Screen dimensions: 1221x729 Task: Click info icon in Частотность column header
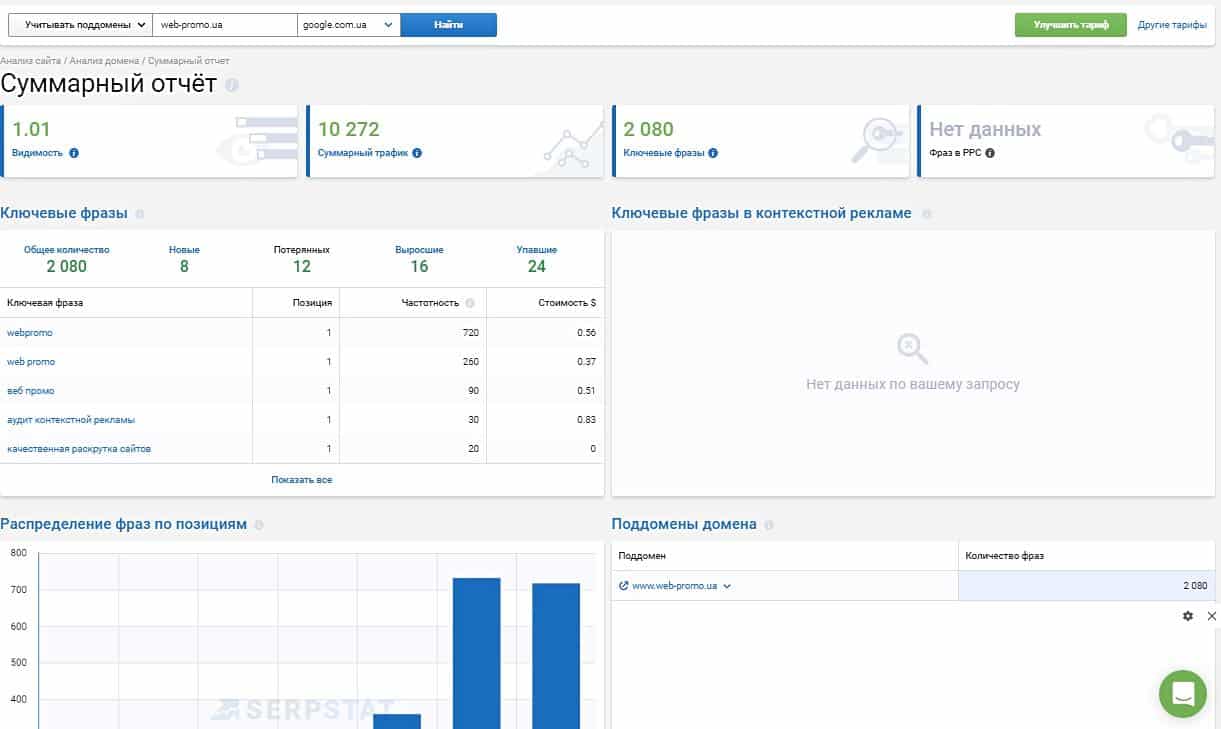click(x=470, y=303)
